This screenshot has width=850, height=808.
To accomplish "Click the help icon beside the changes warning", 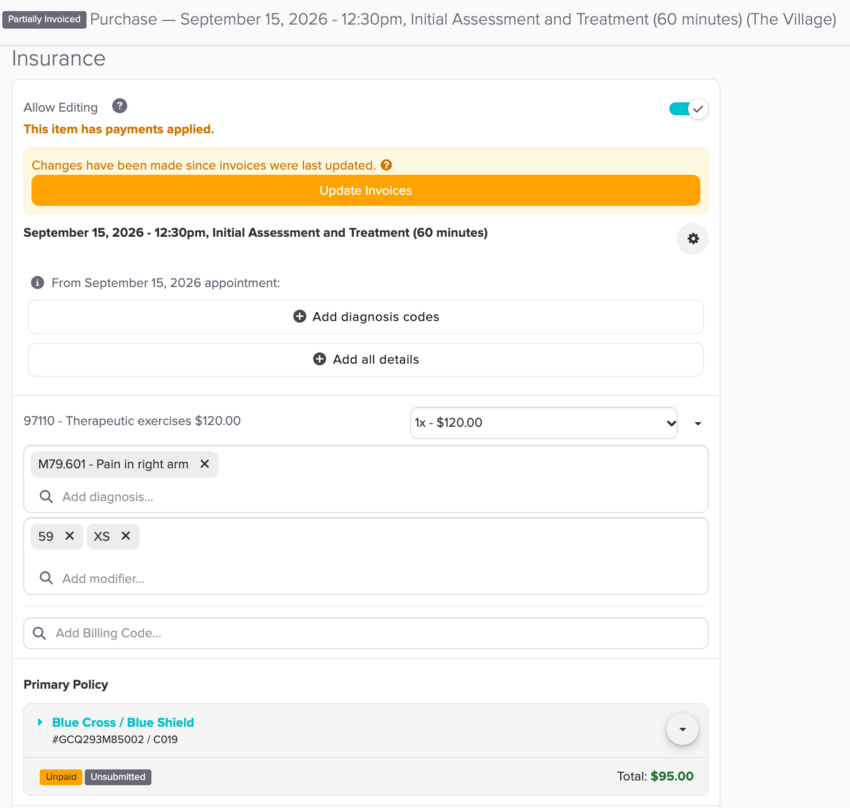I will 386,165.
